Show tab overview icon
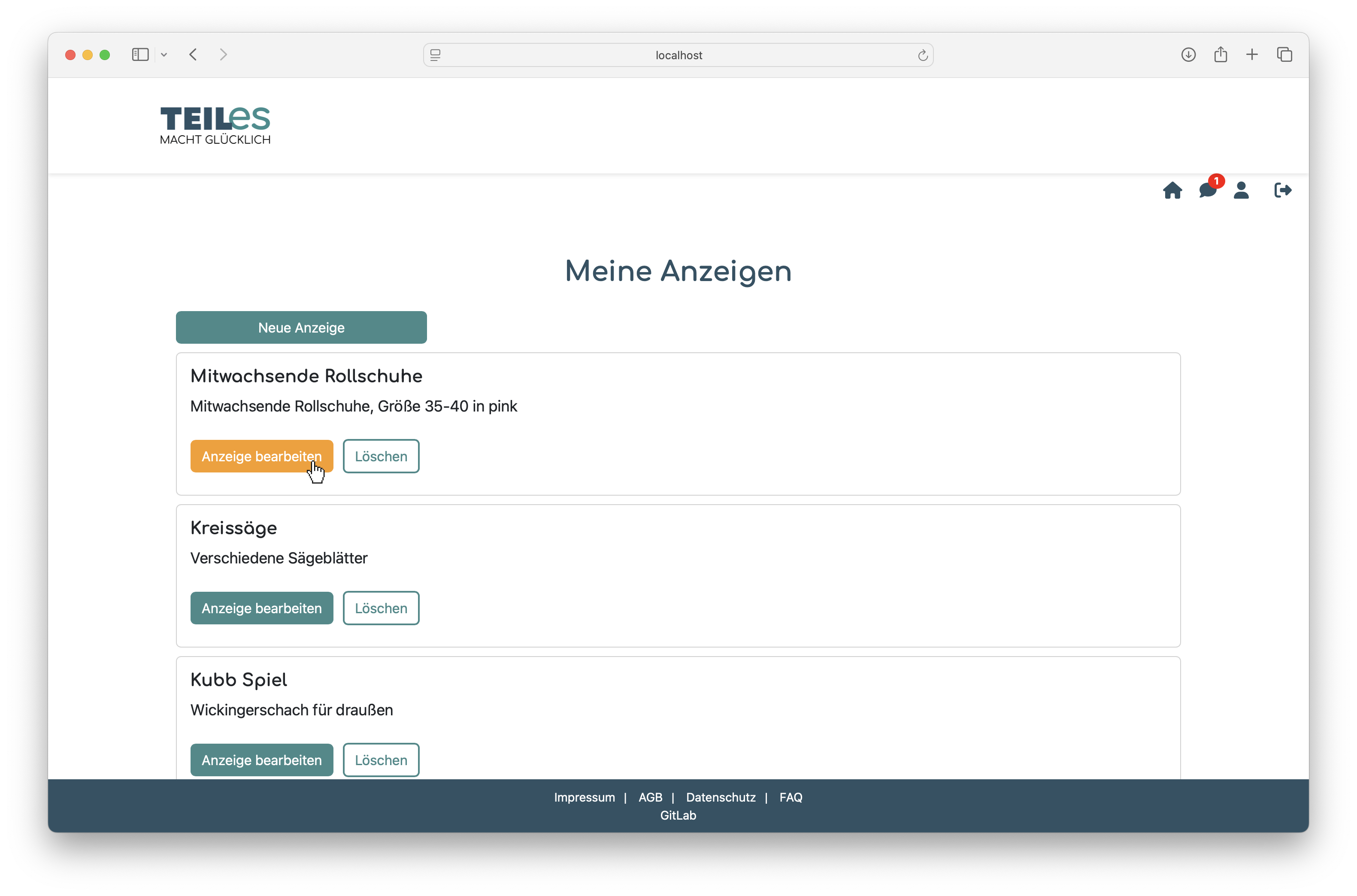Screen dimensions: 1357x896 pos(1284,55)
